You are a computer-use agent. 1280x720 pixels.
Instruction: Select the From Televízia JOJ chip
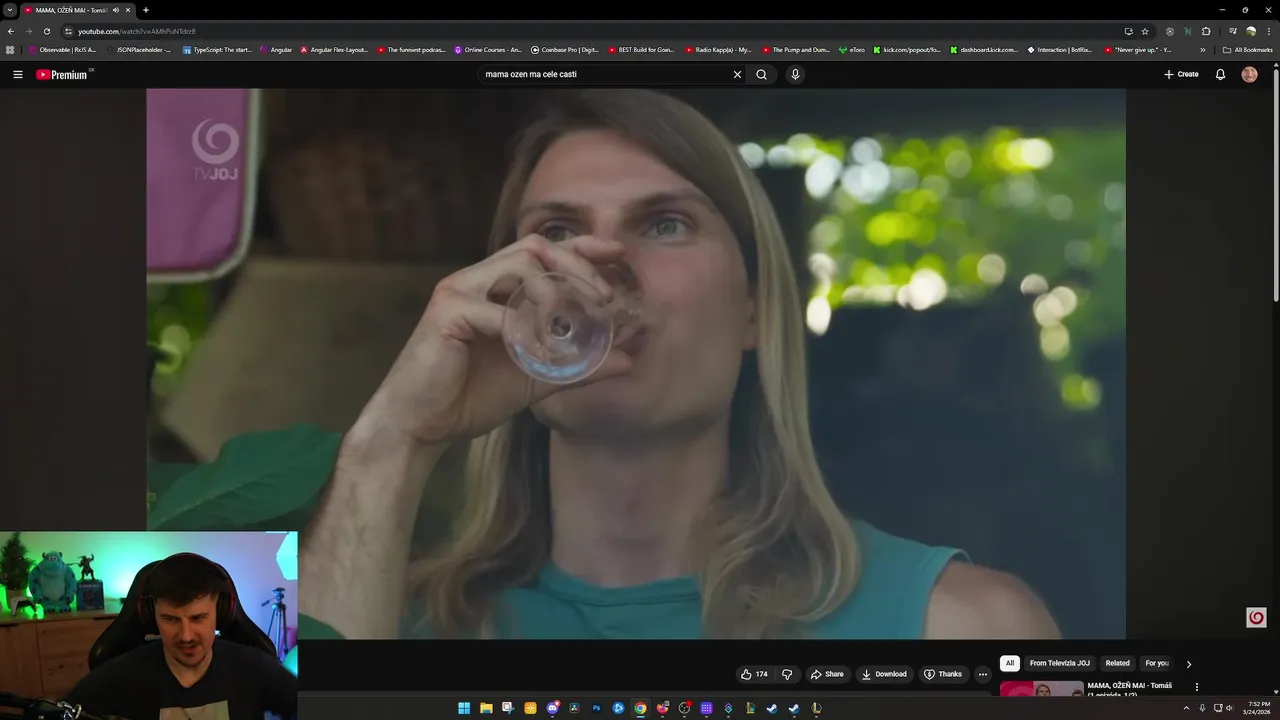point(1060,663)
